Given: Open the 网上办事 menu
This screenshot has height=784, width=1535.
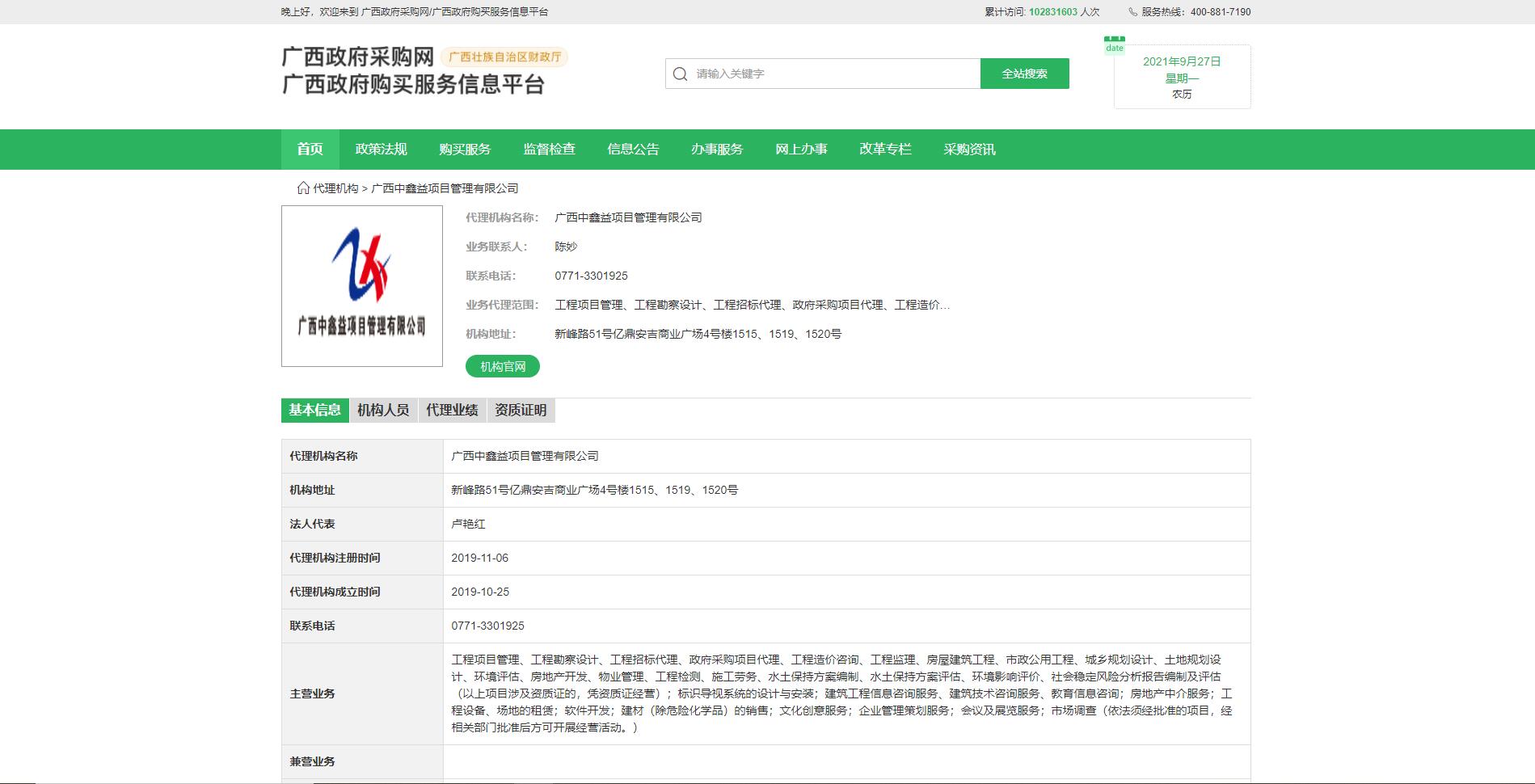Looking at the screenshot, I should click(801, 150).
